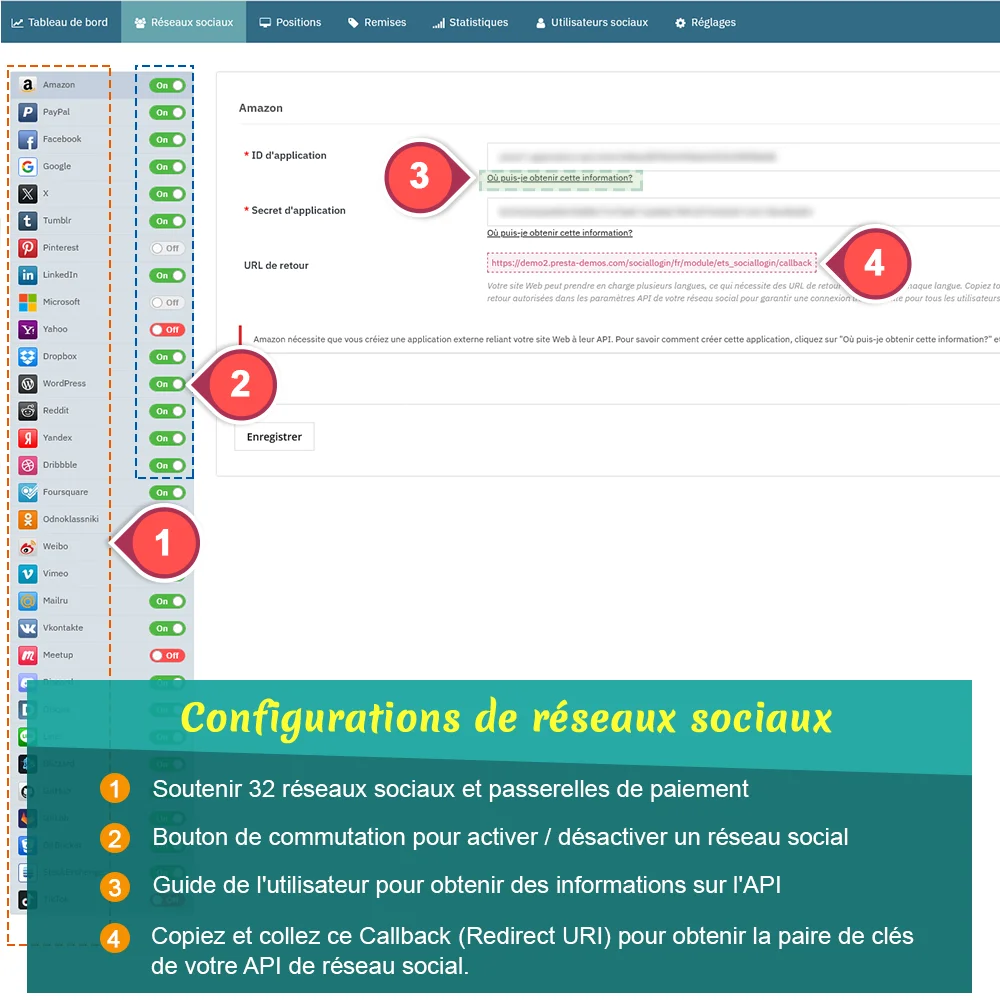Select the WordPress row label

(64, 383)
